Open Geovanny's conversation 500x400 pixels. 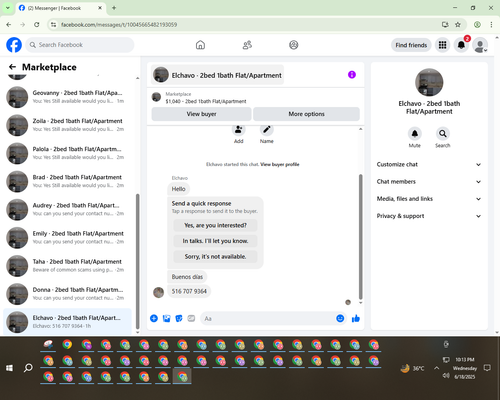click(x=68, y=97)
